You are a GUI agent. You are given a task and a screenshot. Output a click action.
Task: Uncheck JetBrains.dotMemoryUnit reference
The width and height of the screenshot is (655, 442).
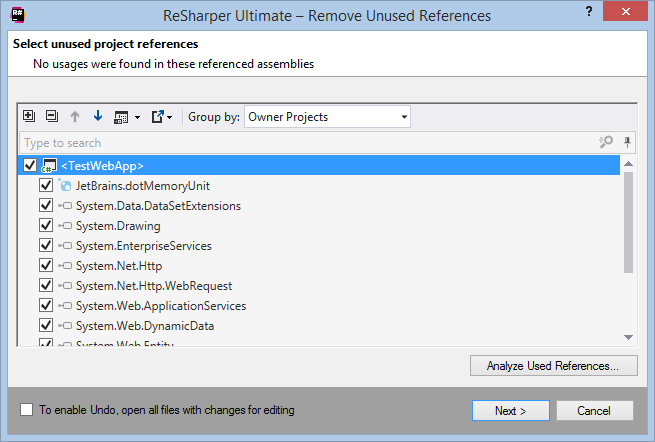46,185
